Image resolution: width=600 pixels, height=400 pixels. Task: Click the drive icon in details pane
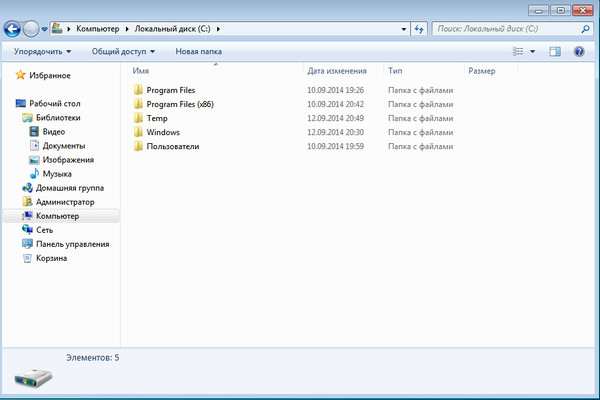click(33, 378)
